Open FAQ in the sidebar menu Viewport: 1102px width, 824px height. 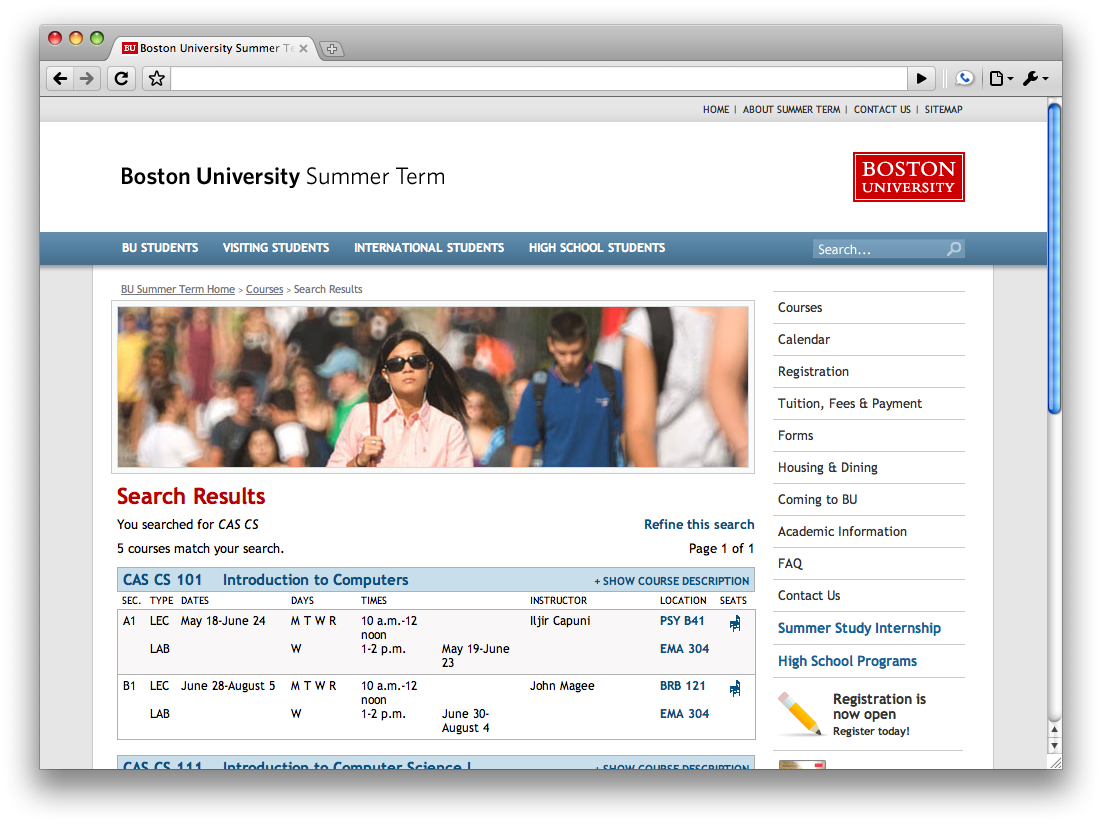coord(790,563)
